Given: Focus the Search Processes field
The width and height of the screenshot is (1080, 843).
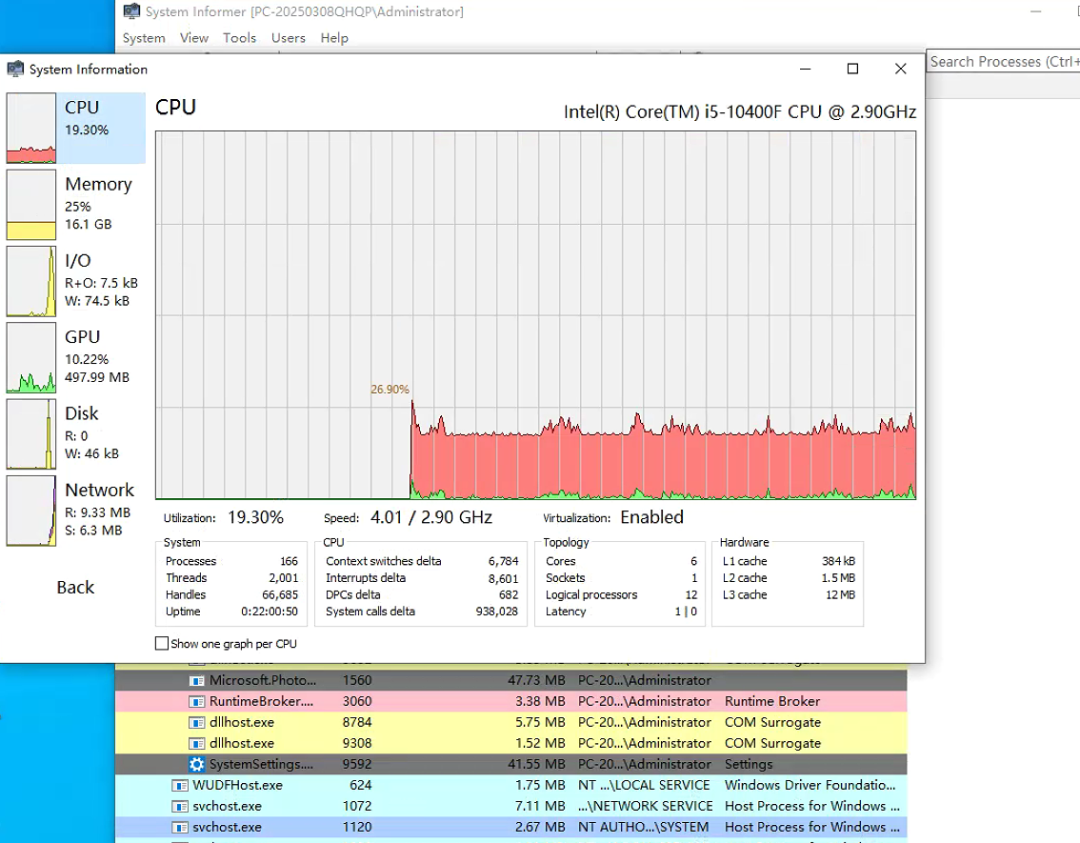Looking at the screenshot, I should 1004,62.
